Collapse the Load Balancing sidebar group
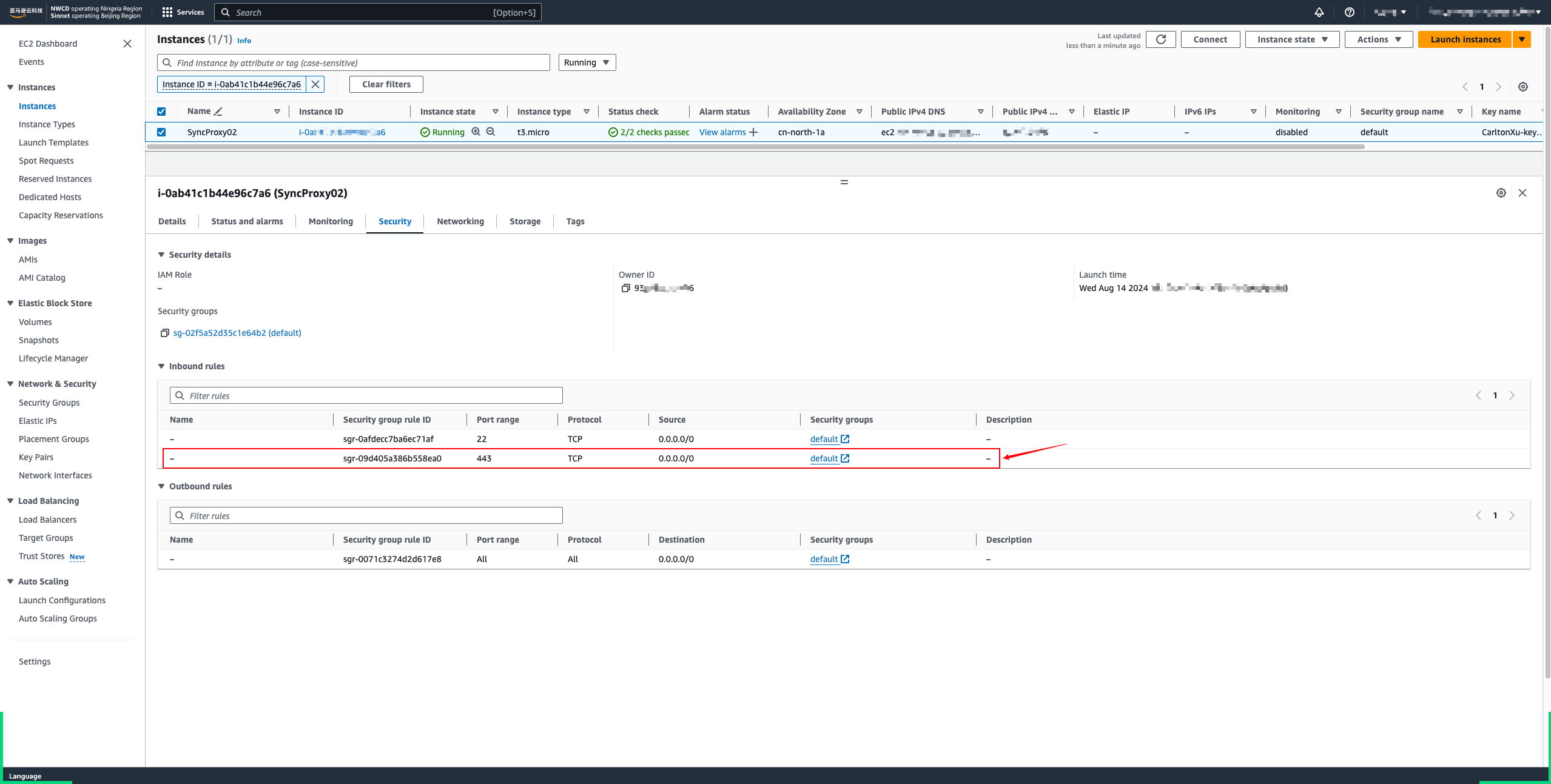This screenshot has width=1551, height=784. [10, 501]
